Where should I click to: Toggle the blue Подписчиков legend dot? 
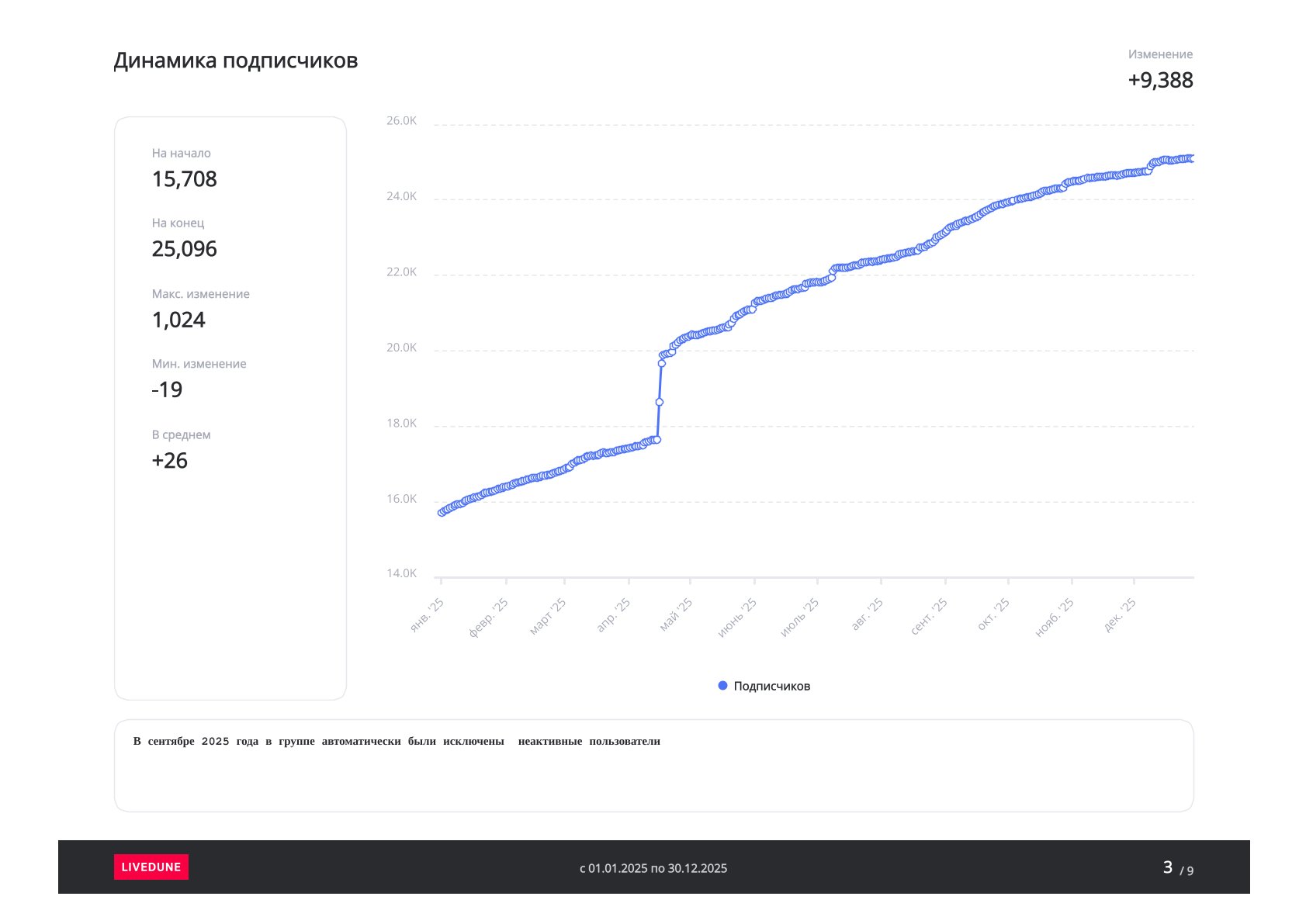pos(722,686)
